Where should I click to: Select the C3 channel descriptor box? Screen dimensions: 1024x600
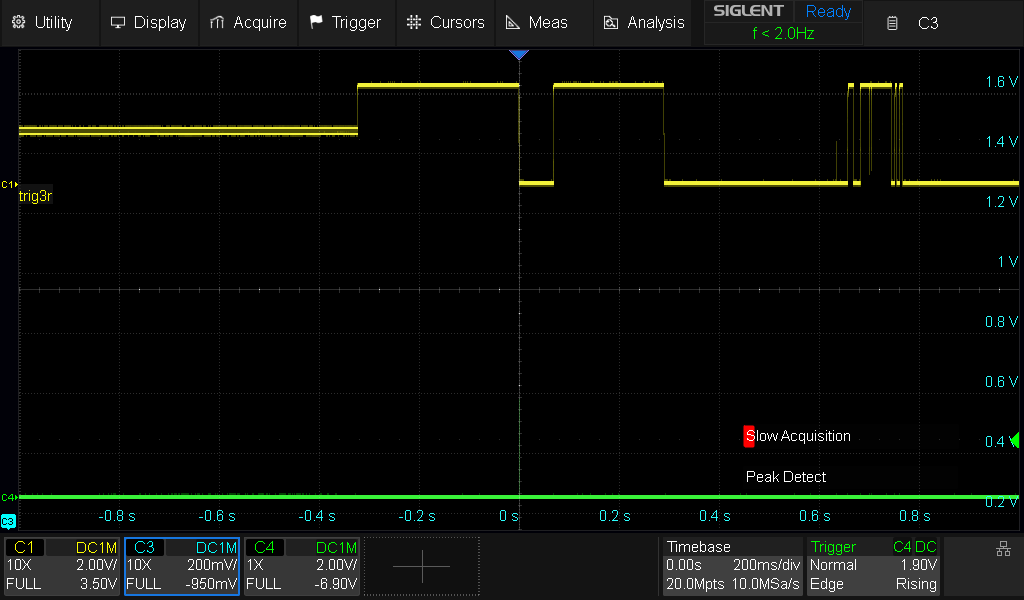[x=182, y=566]
